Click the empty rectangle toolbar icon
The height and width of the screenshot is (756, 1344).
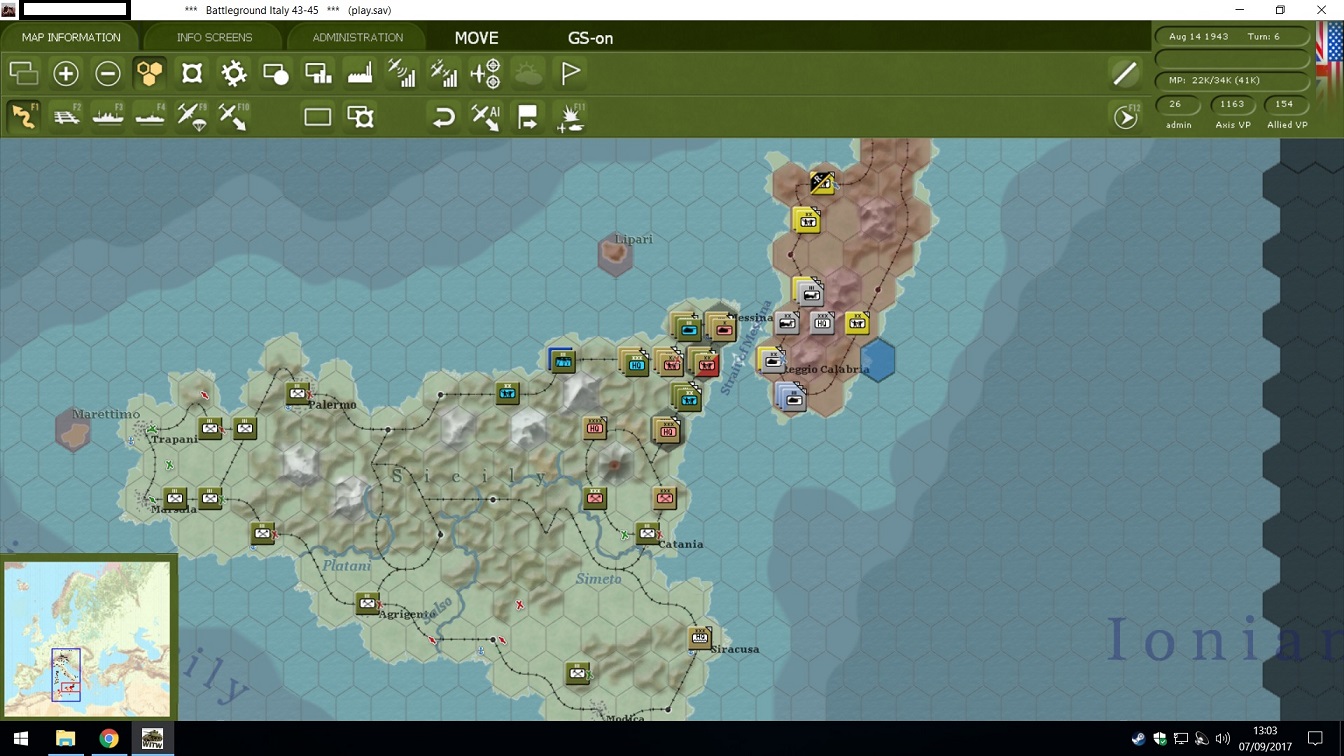(x=318, y=117)
